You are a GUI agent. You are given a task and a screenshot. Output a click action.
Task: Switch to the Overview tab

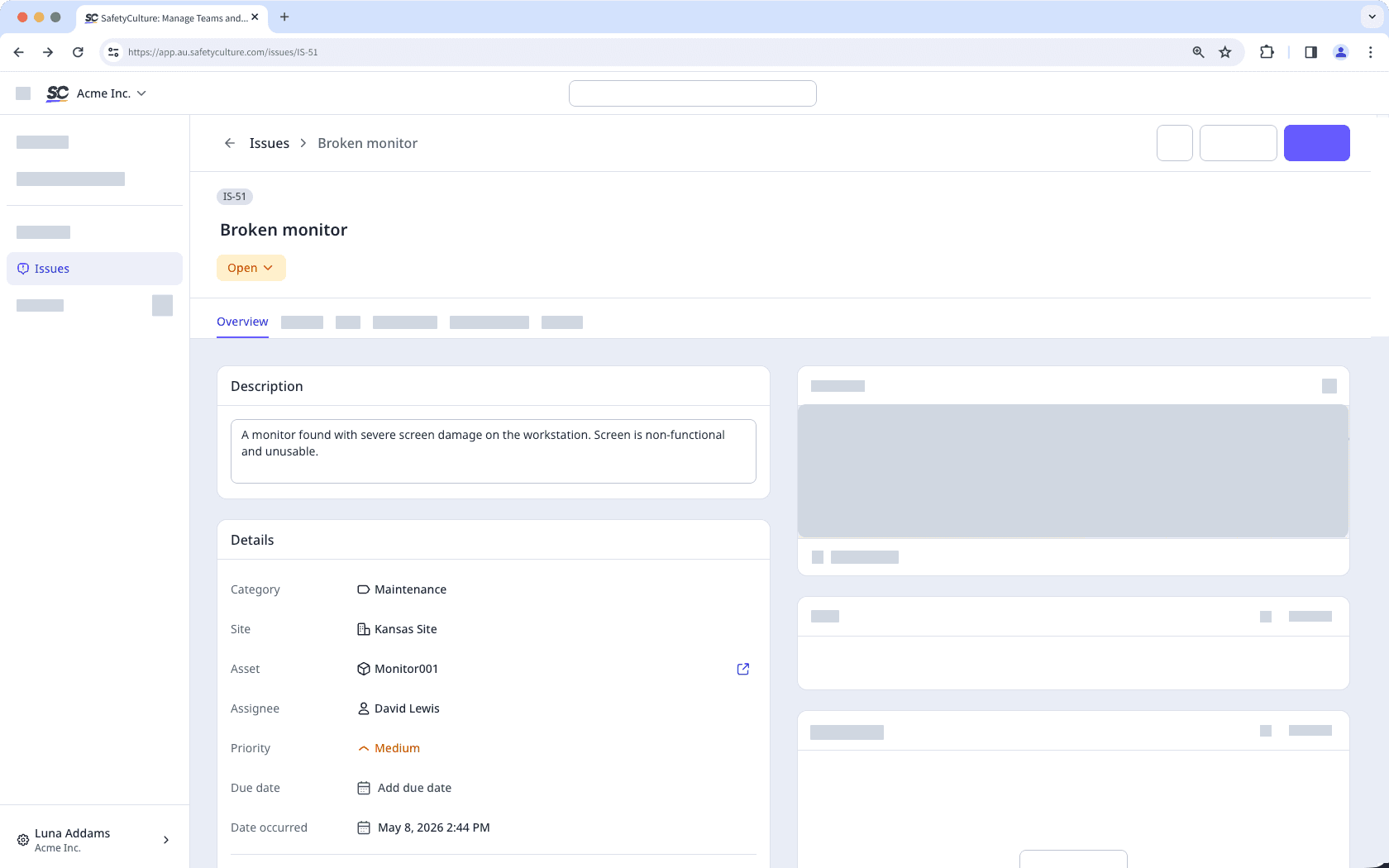pyautogui.click(x=242, y=322)
